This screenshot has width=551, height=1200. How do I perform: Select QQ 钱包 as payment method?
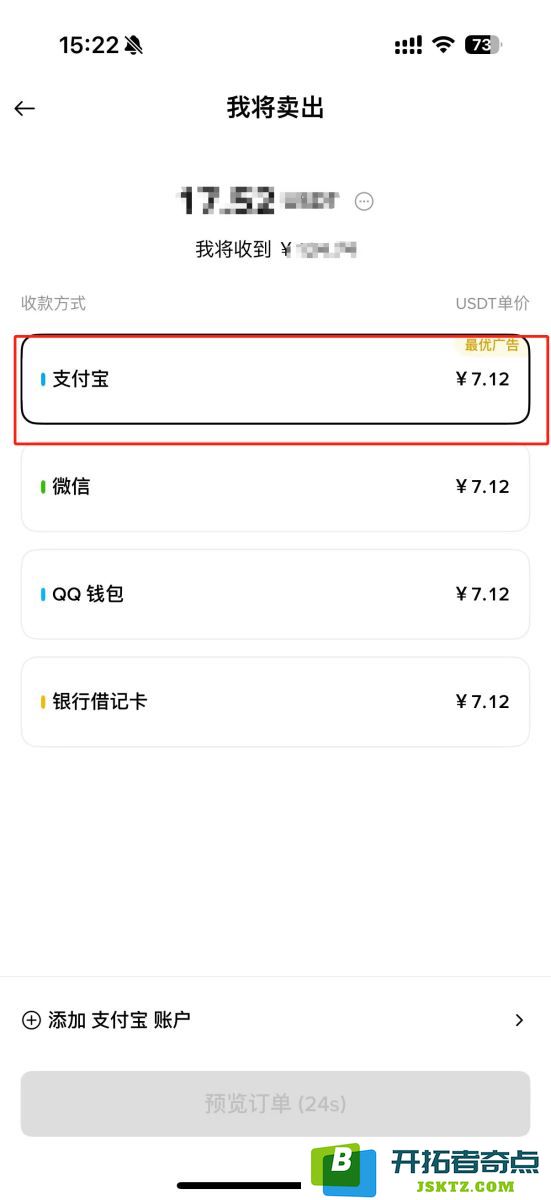click(x=275, y=594)
